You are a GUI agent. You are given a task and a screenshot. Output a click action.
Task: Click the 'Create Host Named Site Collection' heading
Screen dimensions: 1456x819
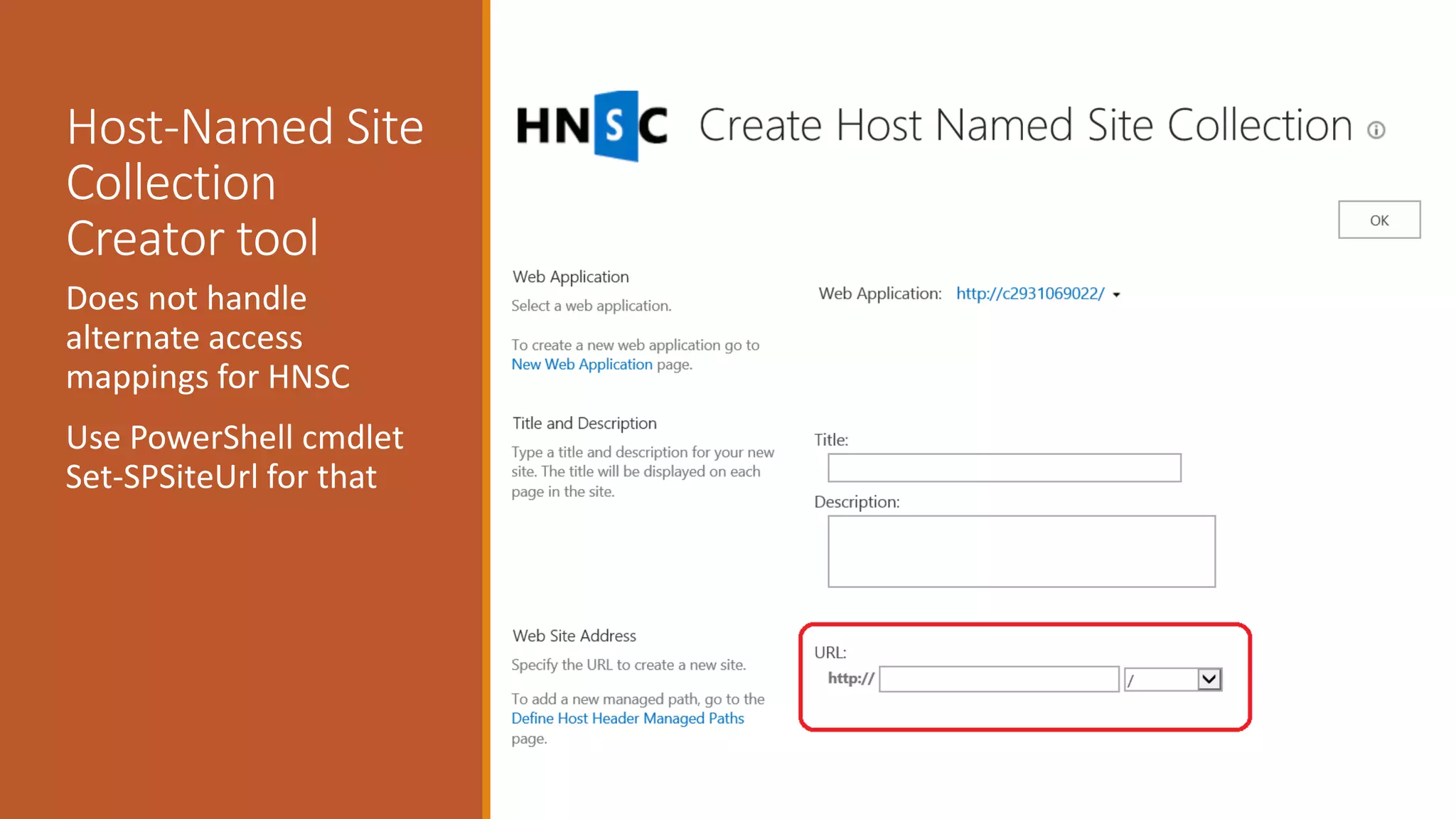click(x=1025, y=125)
